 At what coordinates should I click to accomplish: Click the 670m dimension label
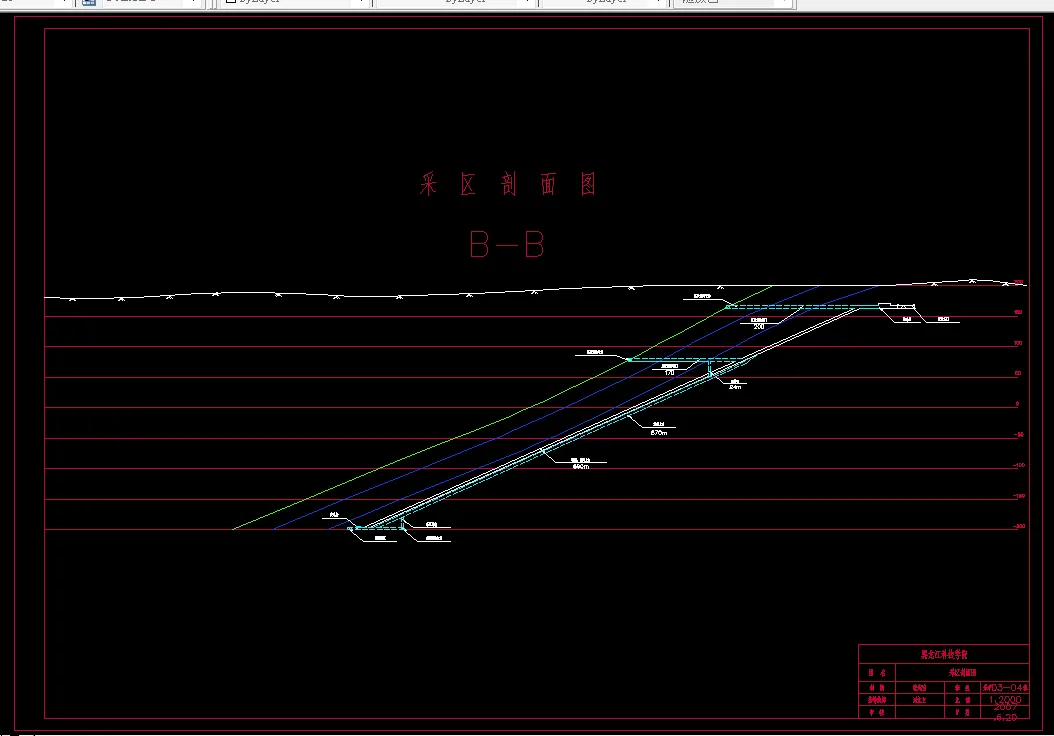click(x=659, y=433)
